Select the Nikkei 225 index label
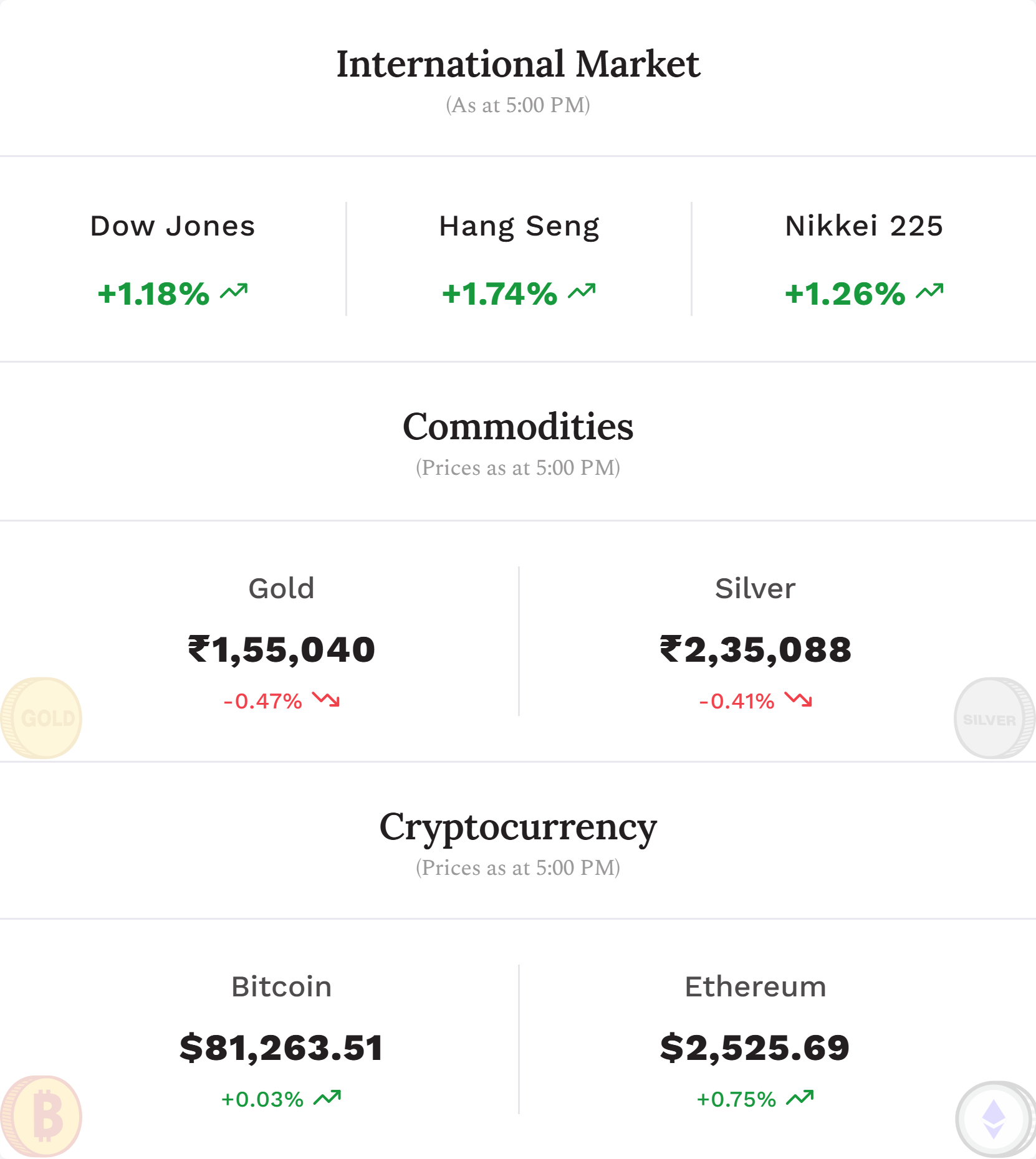This screenshot has width=1036, height=1159. tap(864, 226)
